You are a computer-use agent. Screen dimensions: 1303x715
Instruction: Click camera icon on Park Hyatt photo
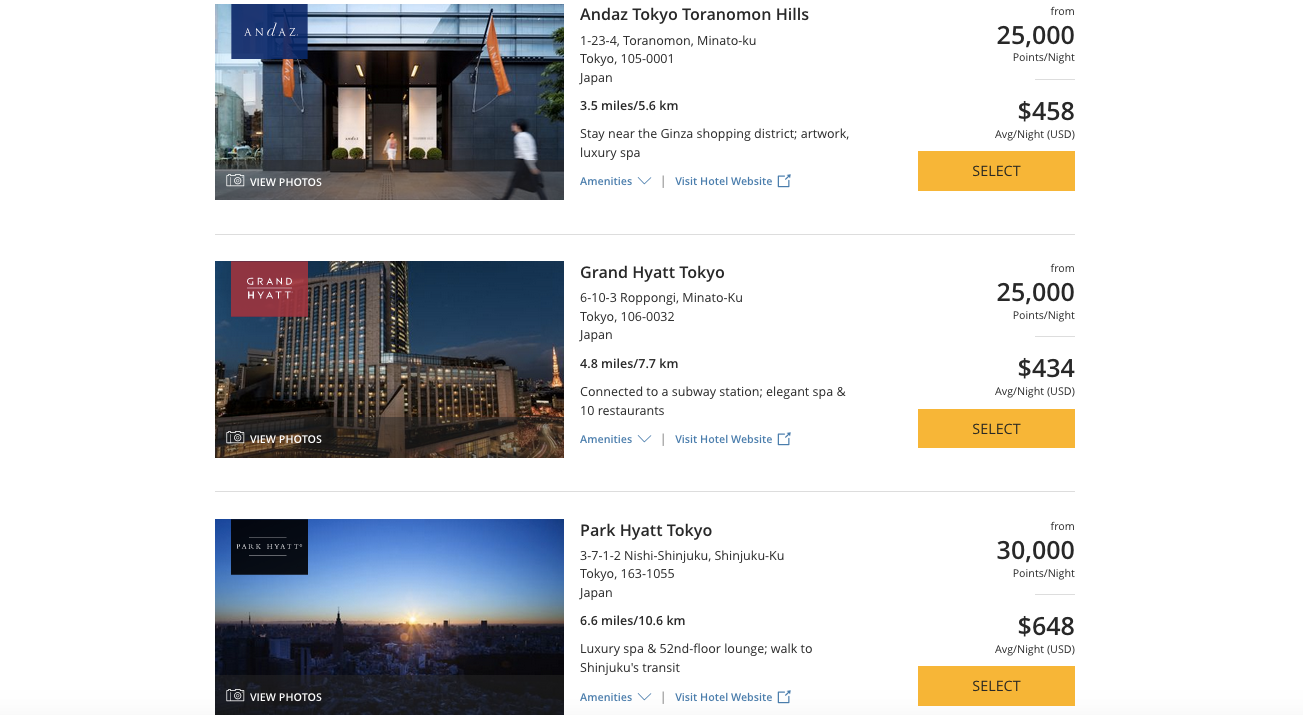tap(235, 696)
